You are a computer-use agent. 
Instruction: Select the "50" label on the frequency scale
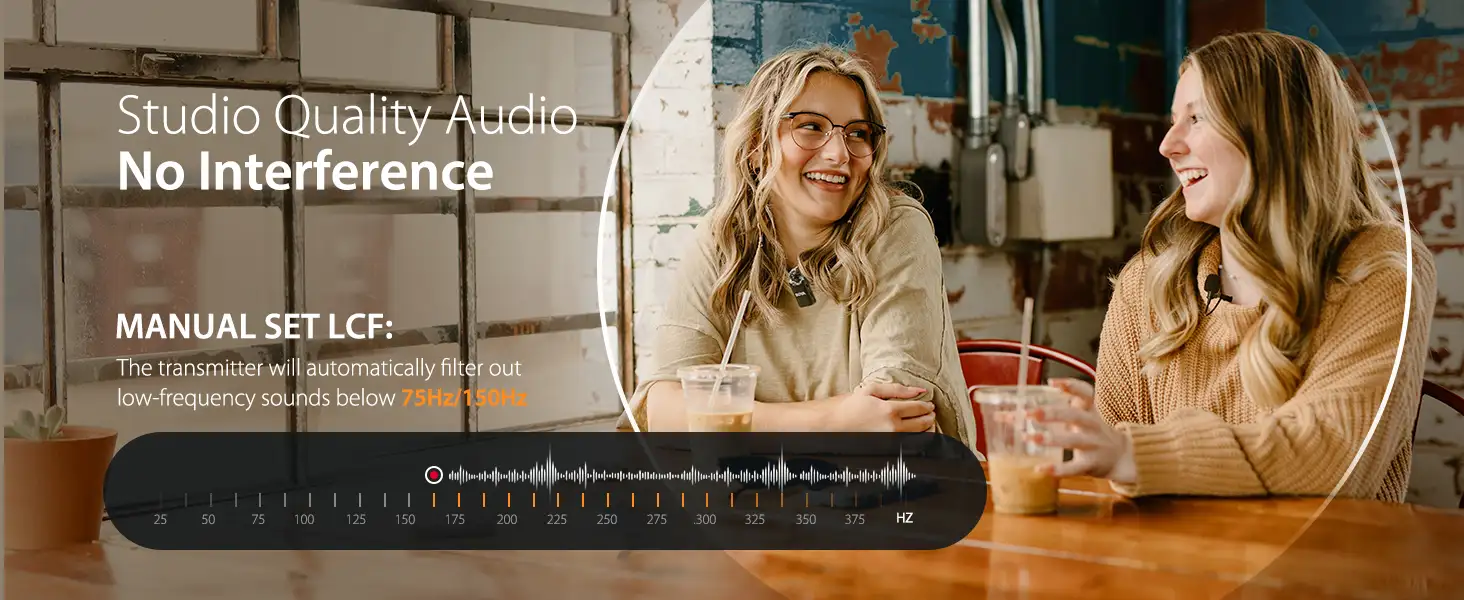208,519
